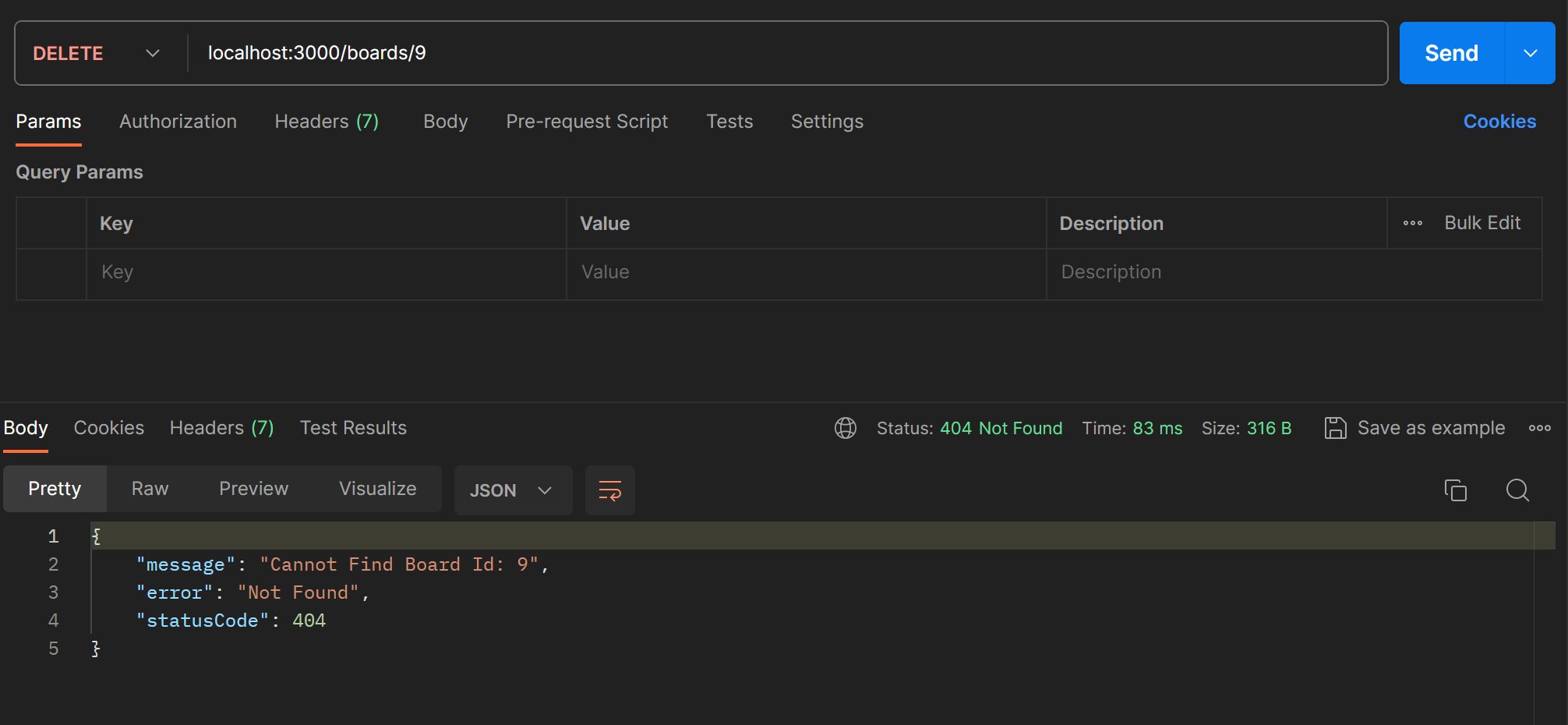
Task: Expand the Send button arrow options
Action: 1530,53
